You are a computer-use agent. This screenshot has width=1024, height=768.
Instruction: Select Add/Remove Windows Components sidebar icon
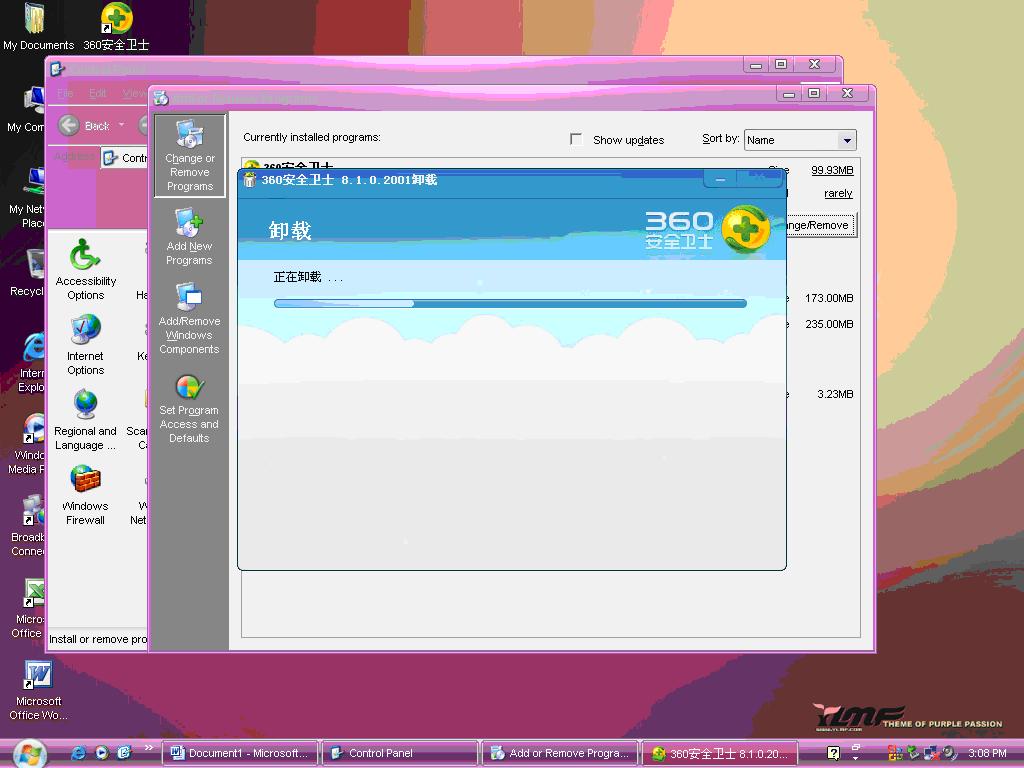(189, 319)
